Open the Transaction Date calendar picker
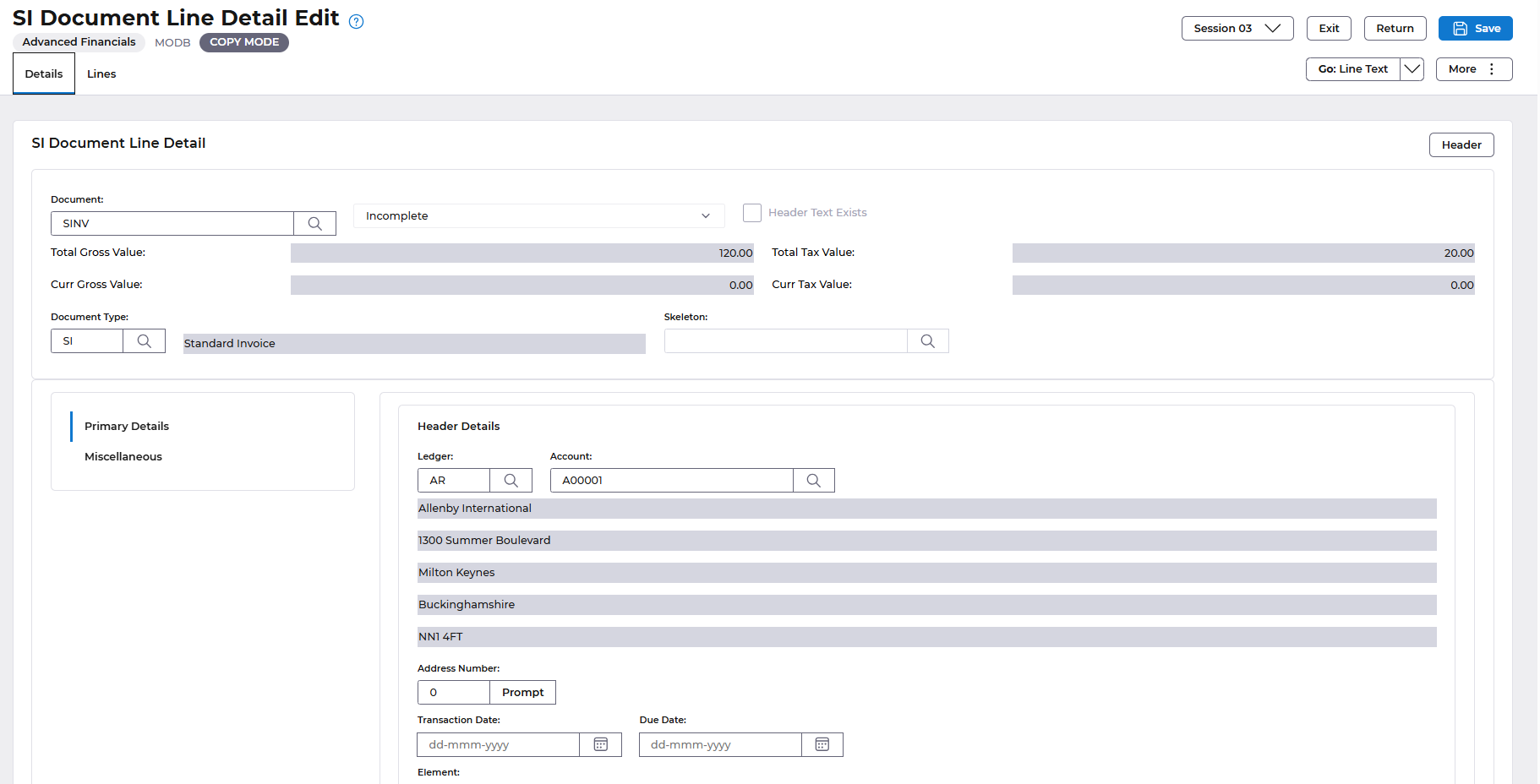The width and height of the screenshot is (1540, 784). click(600, 745)
